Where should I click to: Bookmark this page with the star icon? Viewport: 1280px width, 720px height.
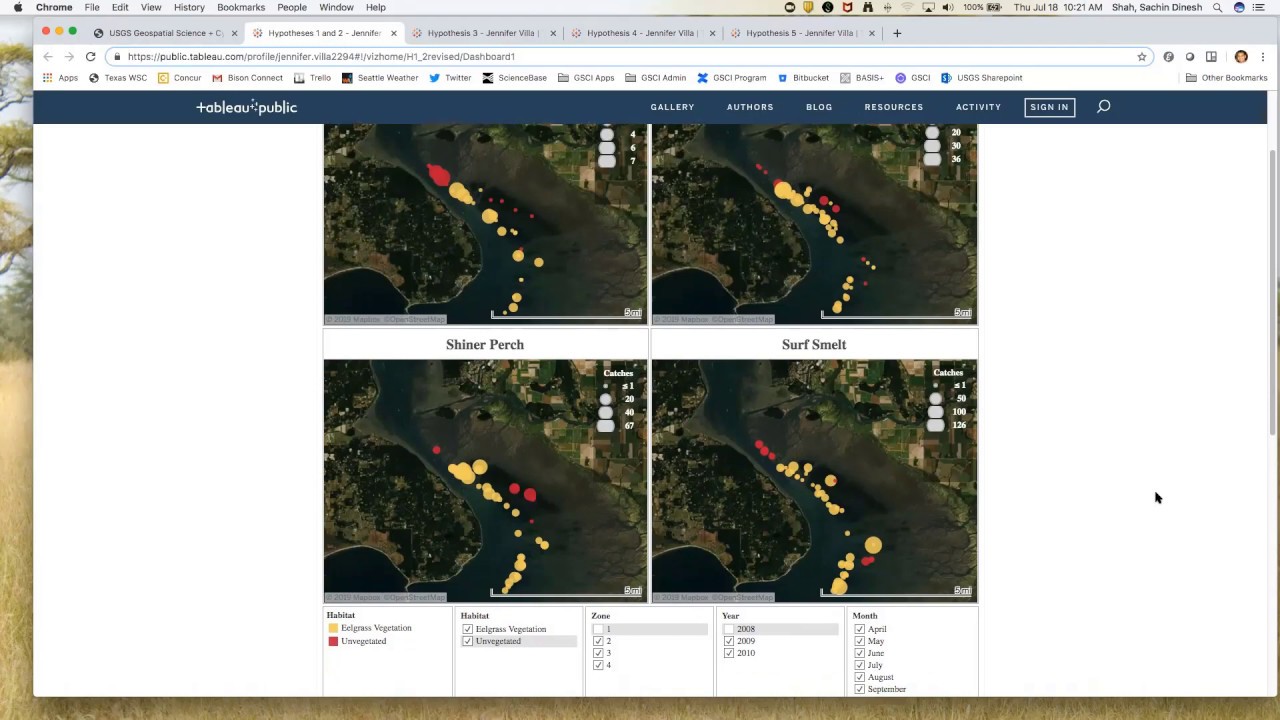pos(1142,57)
